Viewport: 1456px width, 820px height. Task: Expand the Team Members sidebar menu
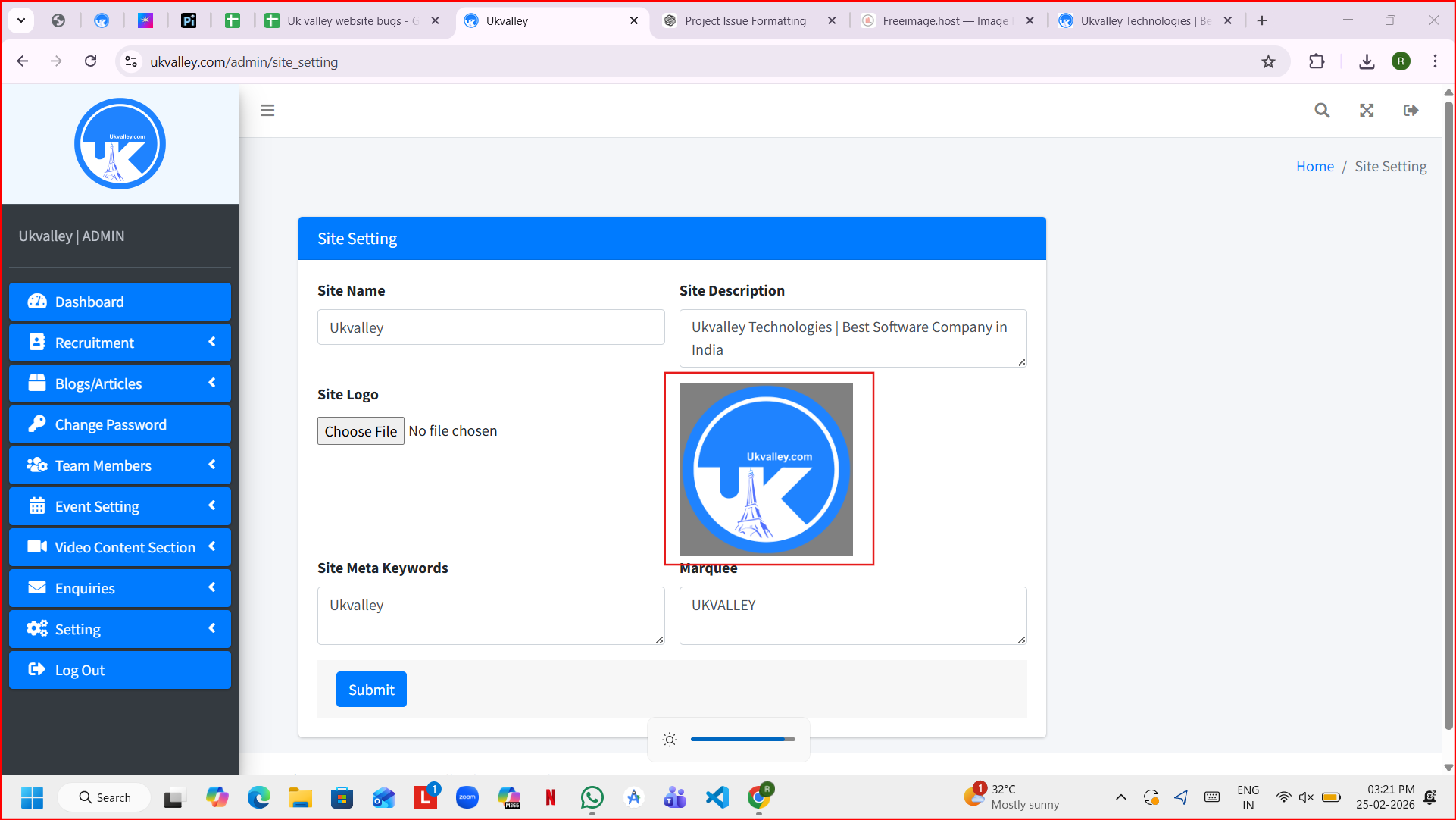coord(120,465)
